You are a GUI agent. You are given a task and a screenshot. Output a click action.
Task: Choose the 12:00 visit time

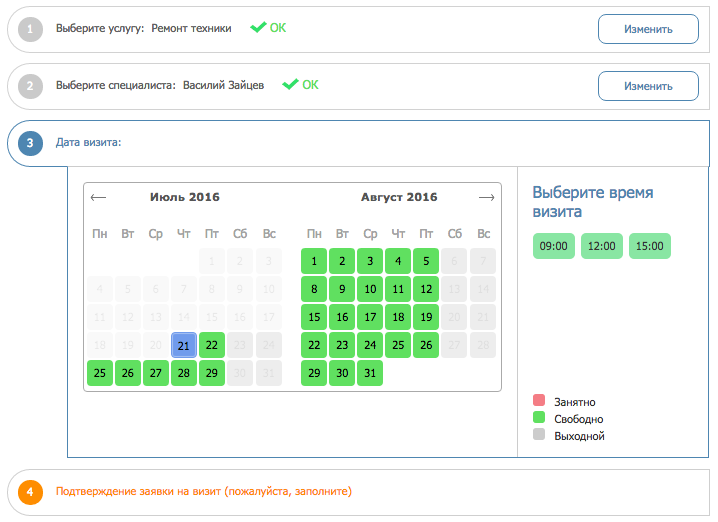(602, 246)
